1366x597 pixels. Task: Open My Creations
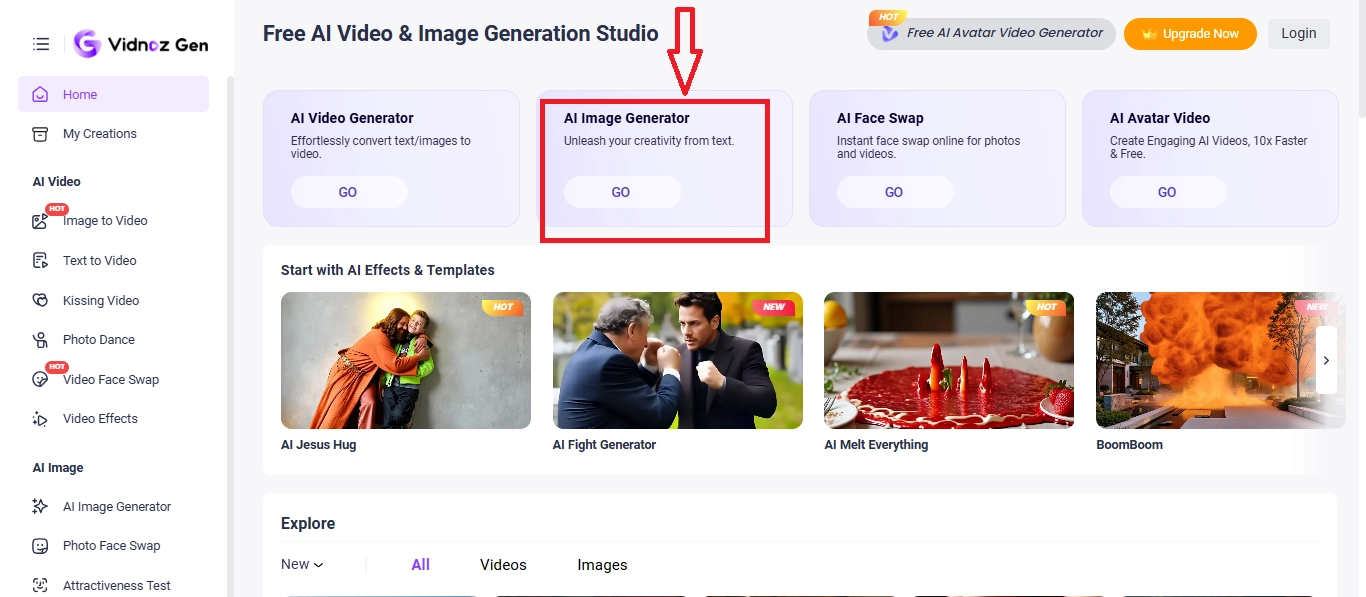click(99, 133)
